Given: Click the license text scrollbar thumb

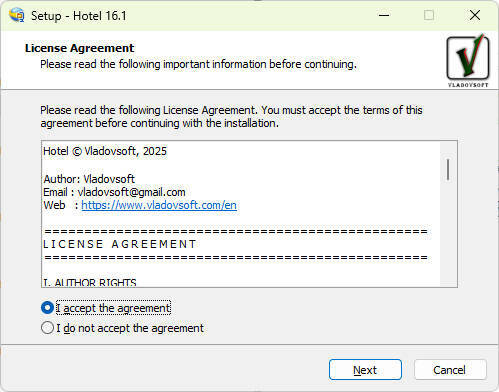Looking at the screenshot, I should [x=448, y=170].
